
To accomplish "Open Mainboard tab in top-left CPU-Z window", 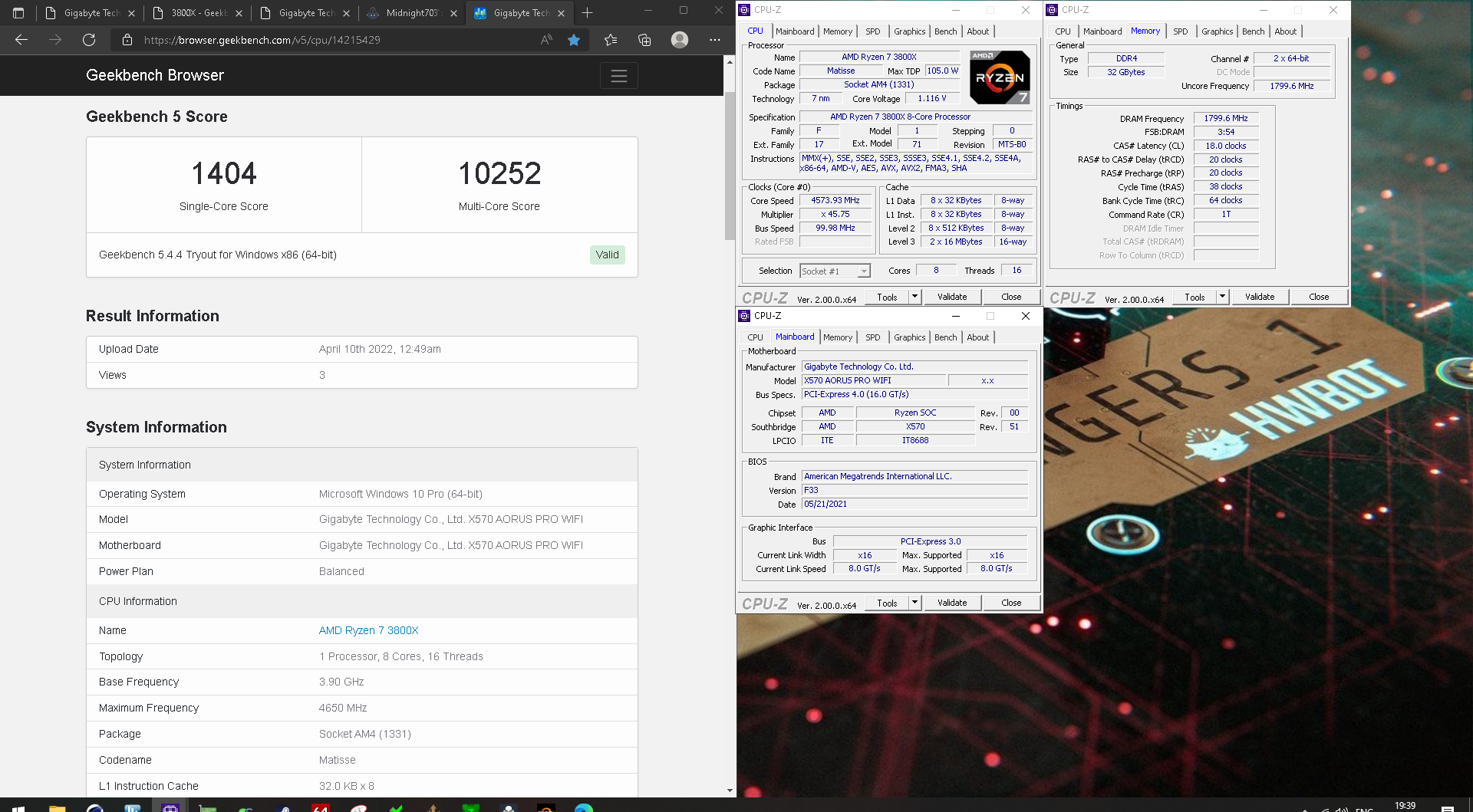I will click(x=795, y=31).
